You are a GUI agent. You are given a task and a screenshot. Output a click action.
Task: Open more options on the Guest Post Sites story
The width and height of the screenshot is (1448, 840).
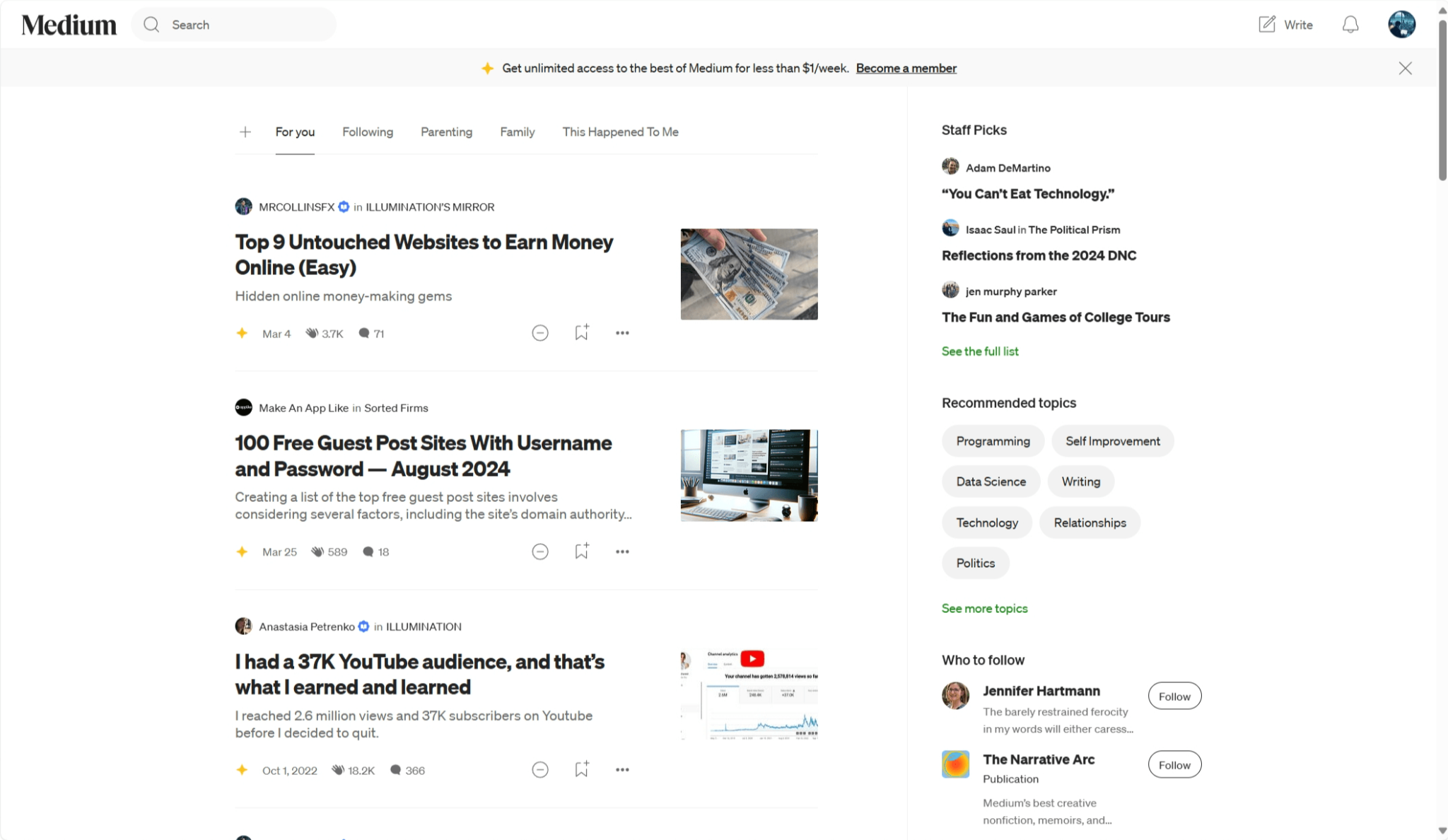622,551
